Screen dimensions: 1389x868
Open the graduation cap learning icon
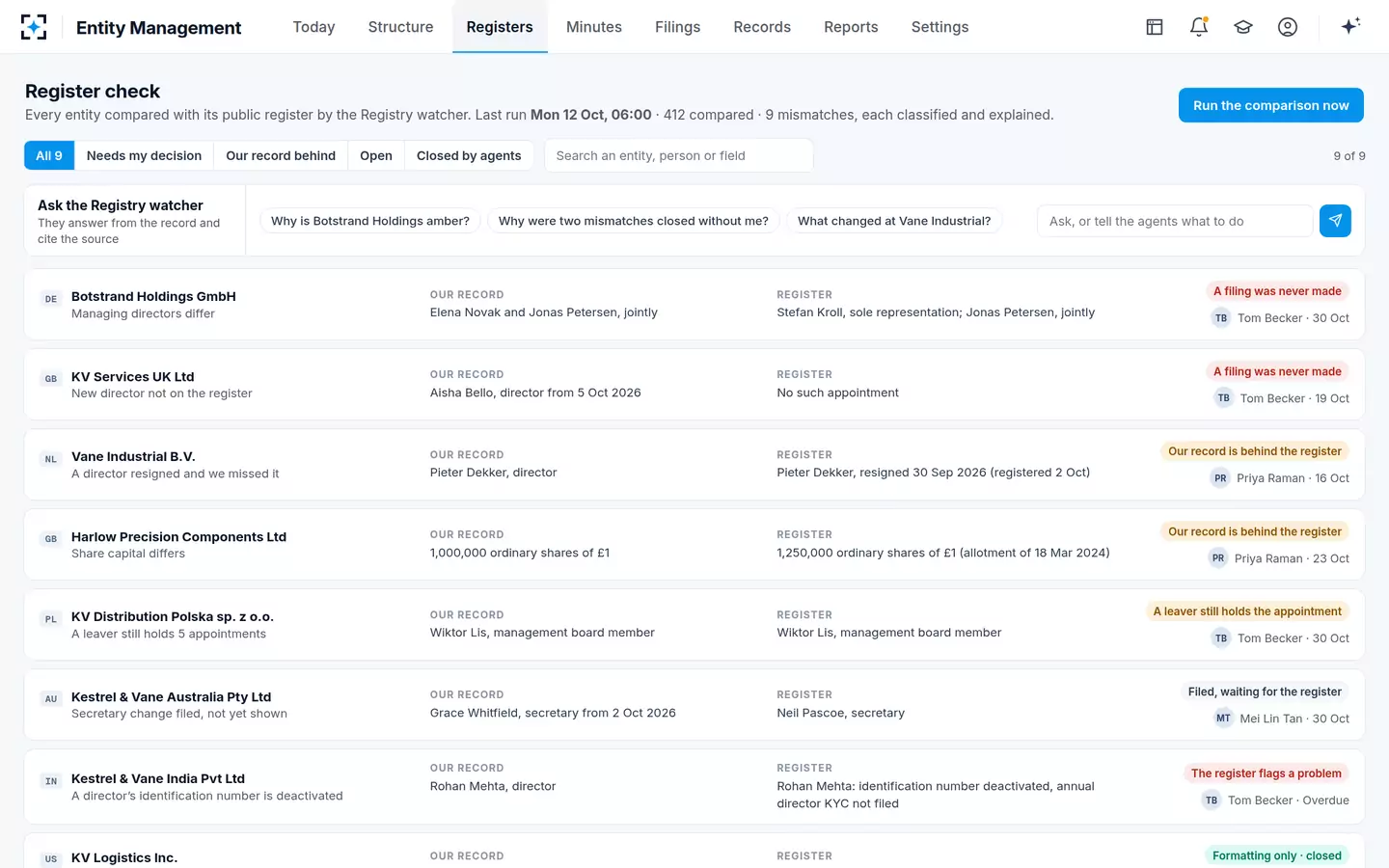tap(1243, 27)
